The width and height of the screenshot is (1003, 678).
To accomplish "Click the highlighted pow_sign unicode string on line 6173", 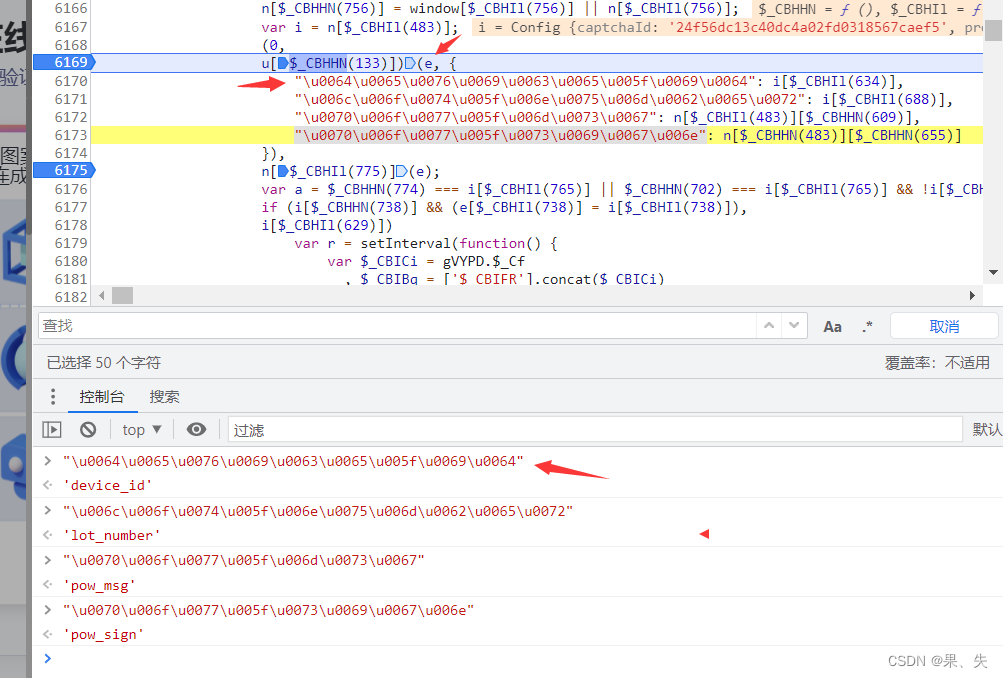I will pyautogui.click(x=500, y=135).
